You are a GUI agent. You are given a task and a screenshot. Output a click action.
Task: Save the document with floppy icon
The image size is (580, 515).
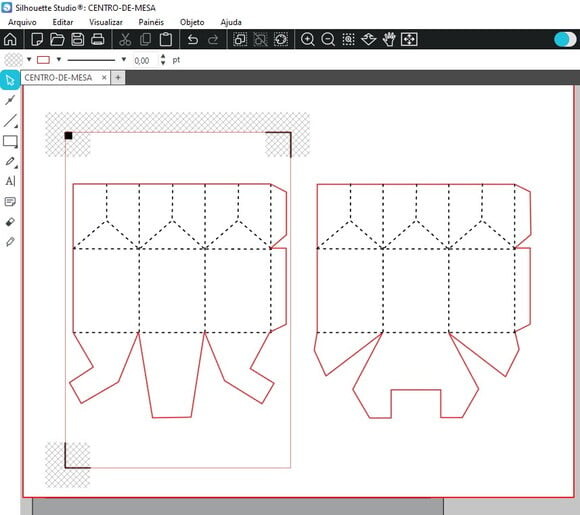coord(77,39)
